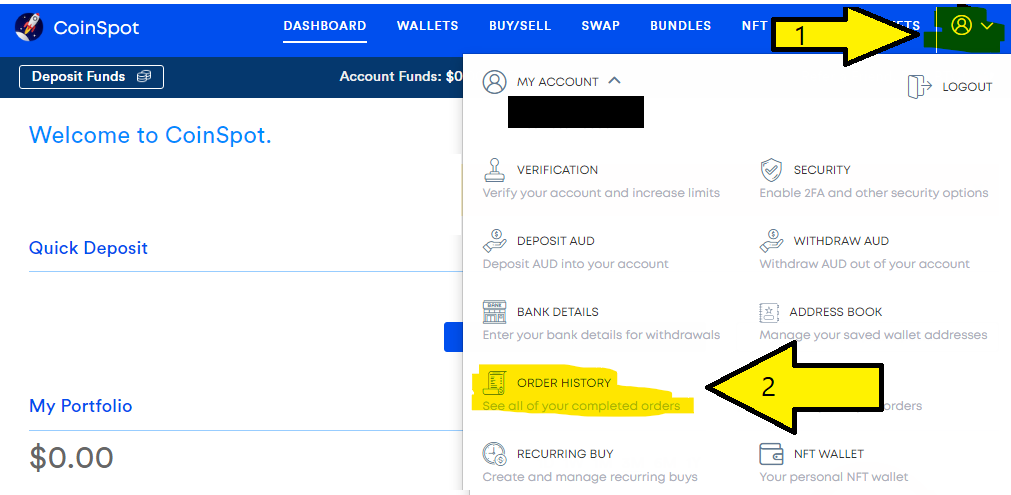Viewport: 1011px width, 495px height.
Task: Open the Order History menu item
Action: point(564,383)
